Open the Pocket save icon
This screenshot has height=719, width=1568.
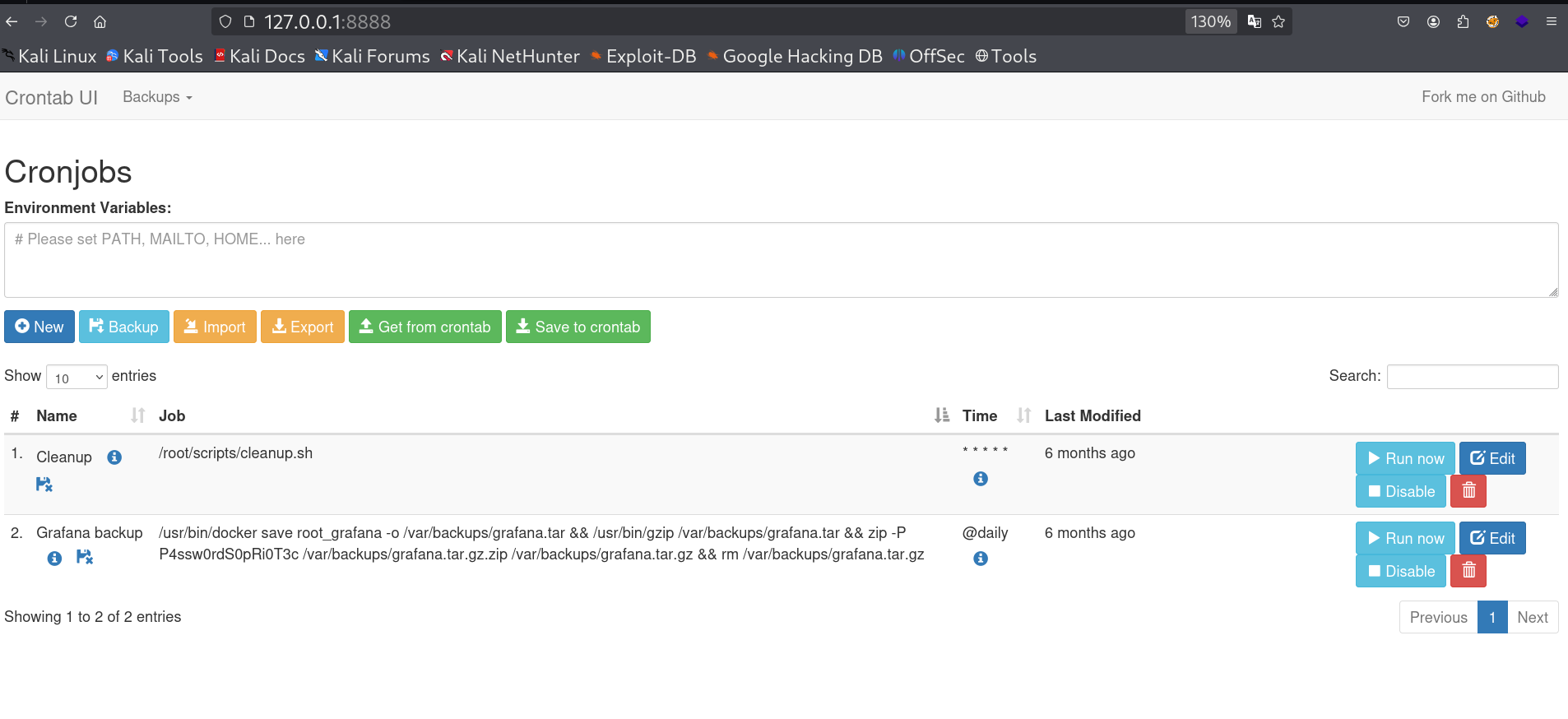click(1403, 21)
